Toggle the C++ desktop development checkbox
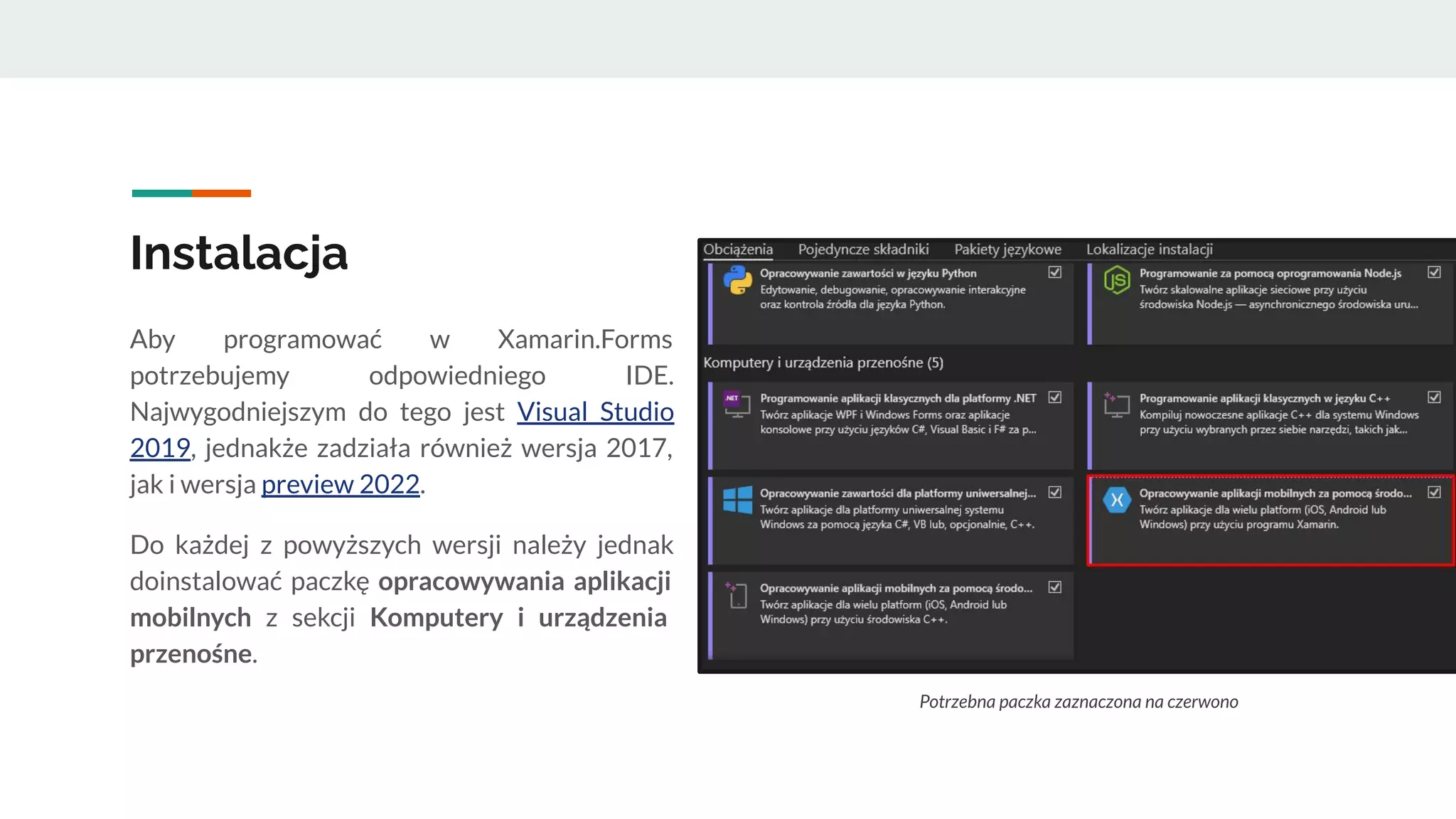Image resolution: width=1456 pixels, height=819 pixels. [x=1434, y=397]
